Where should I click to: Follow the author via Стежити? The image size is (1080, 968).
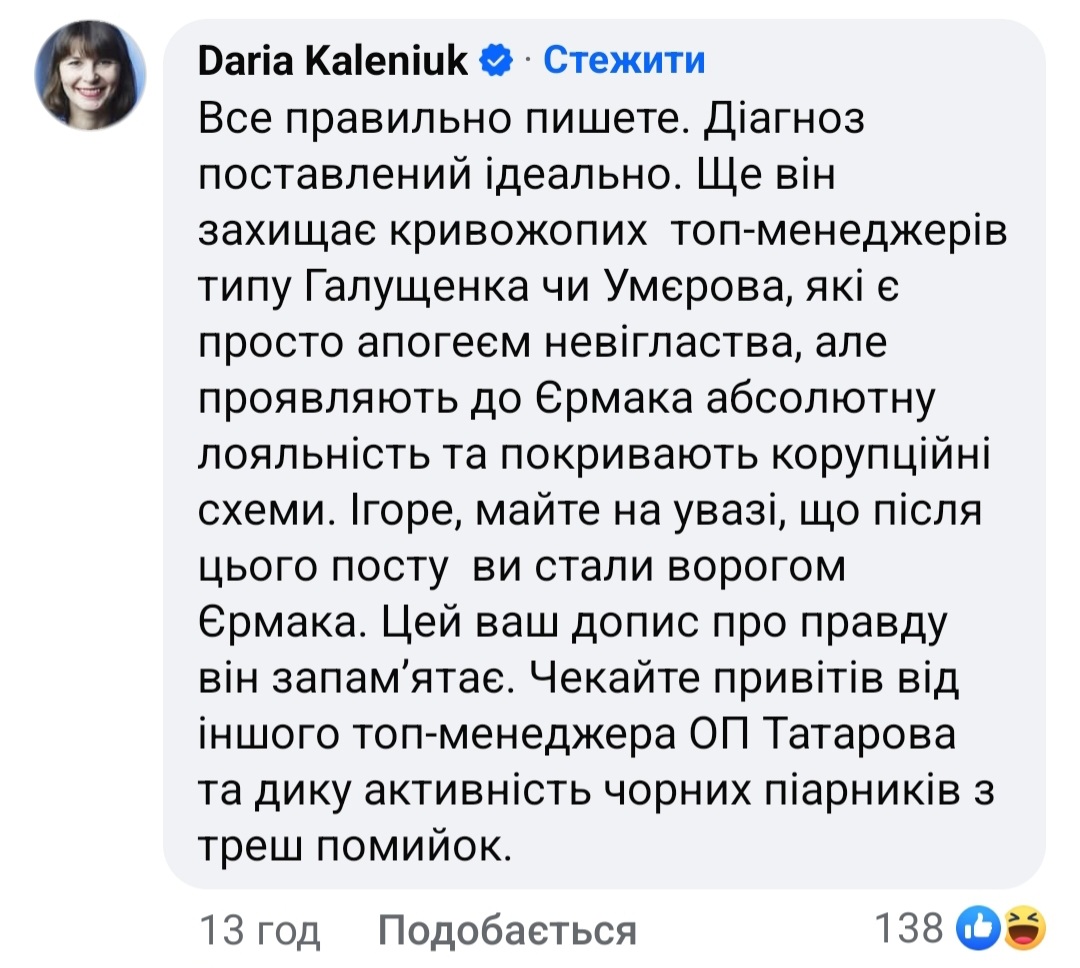coord(624,60)
